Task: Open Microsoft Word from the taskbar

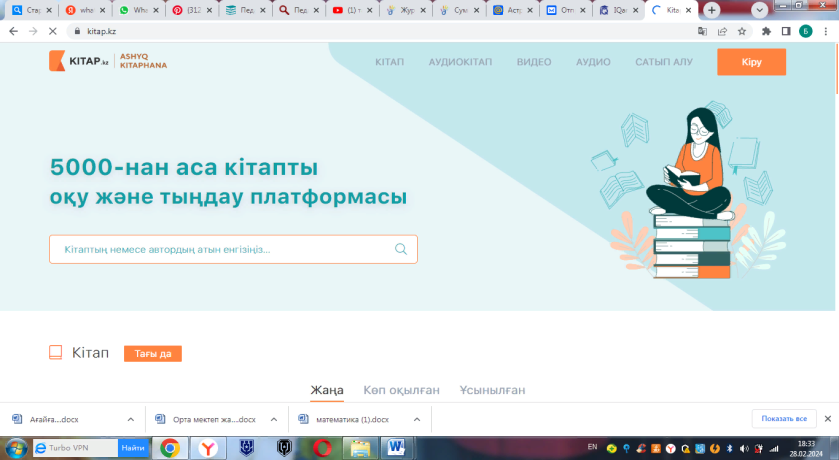Action: [x=395, y=448]
